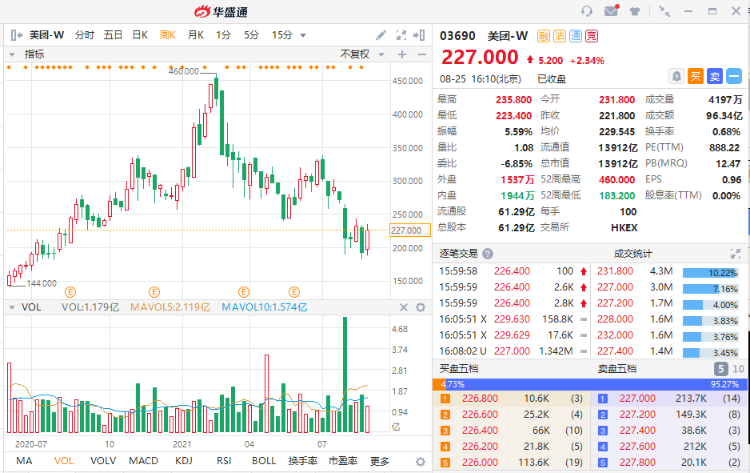Select the VOLV indicator

[x=103, y=461]
